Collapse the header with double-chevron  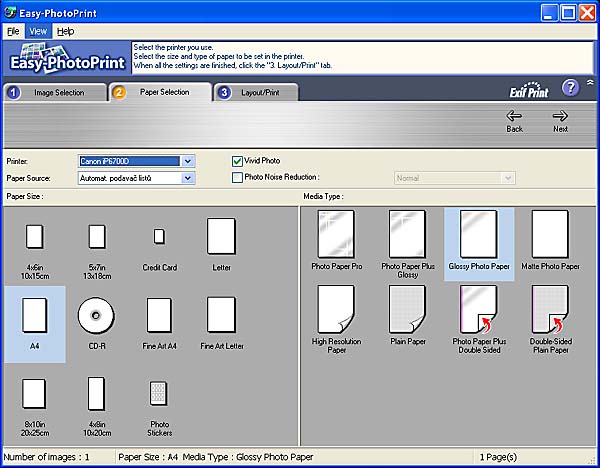pyautogui.click(x=590, y=84)
